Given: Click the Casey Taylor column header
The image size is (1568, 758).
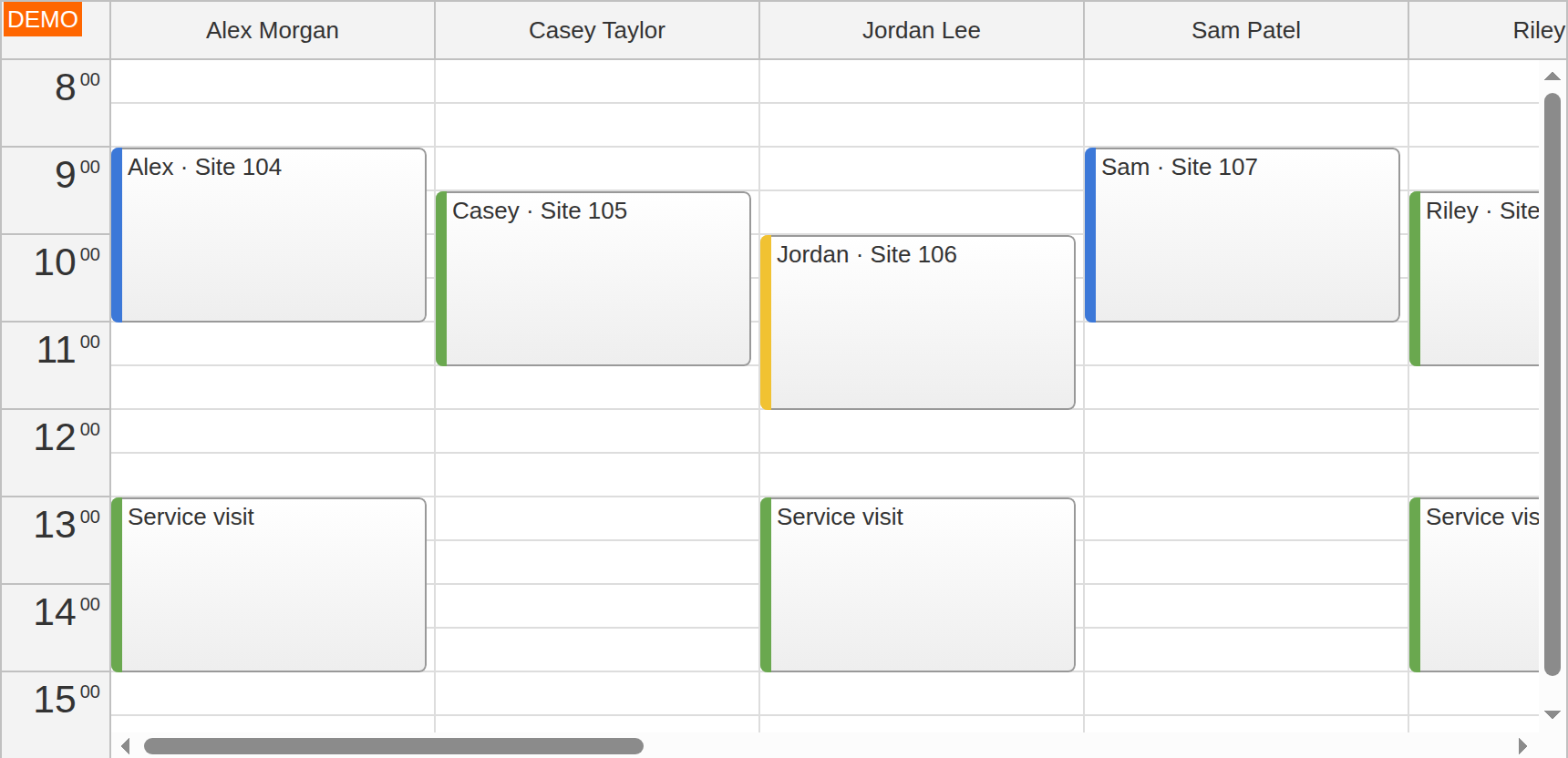Looking at the screenshot, I should coord(597,30).
